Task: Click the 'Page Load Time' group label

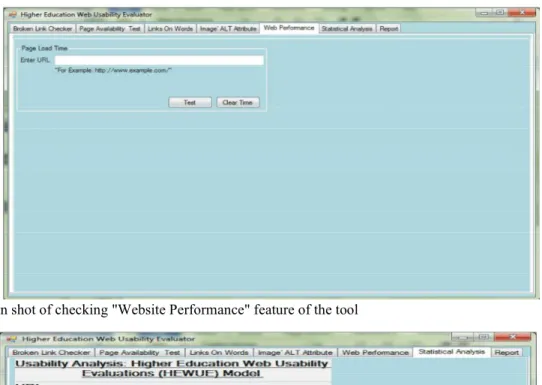Action: click(44, 48)
